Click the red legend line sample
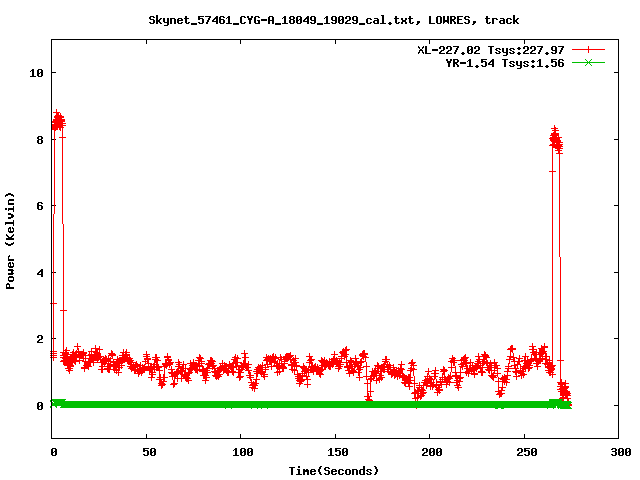The width and height of the screenshot is (640, 480). tap(588, 50)
